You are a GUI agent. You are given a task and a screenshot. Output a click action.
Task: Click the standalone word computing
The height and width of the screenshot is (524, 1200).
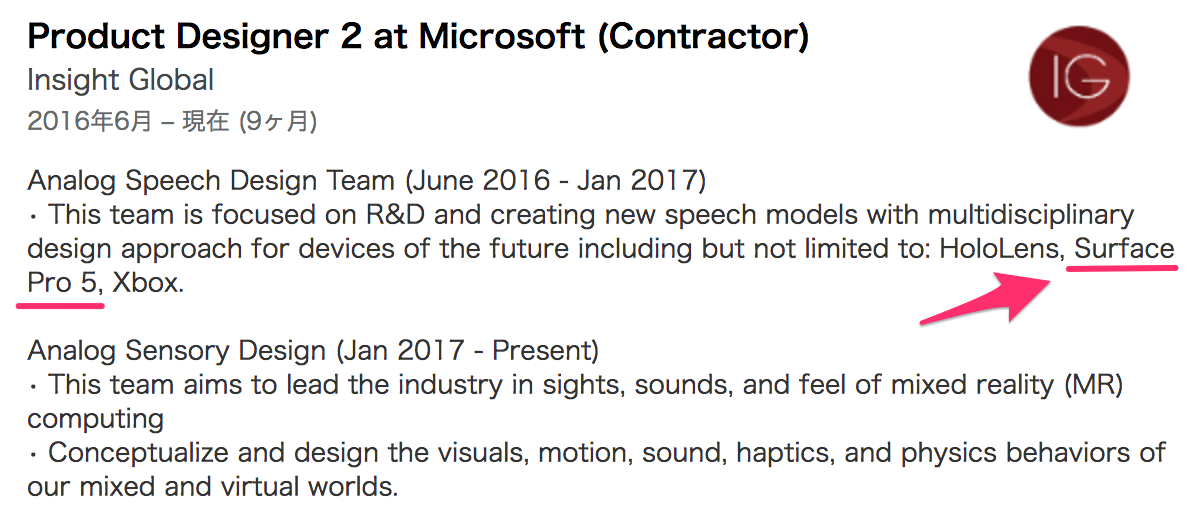[x=96, y=419]
